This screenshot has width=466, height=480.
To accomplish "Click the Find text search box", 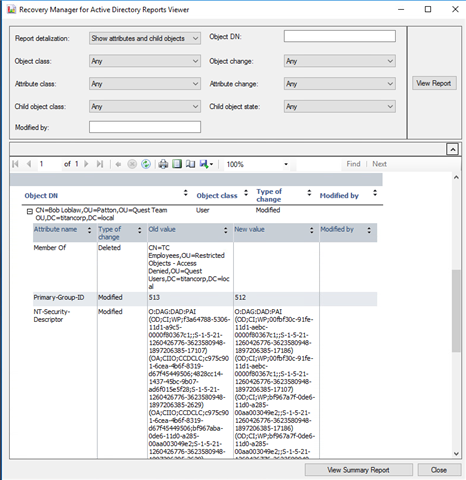I will [x=318, y=164].
